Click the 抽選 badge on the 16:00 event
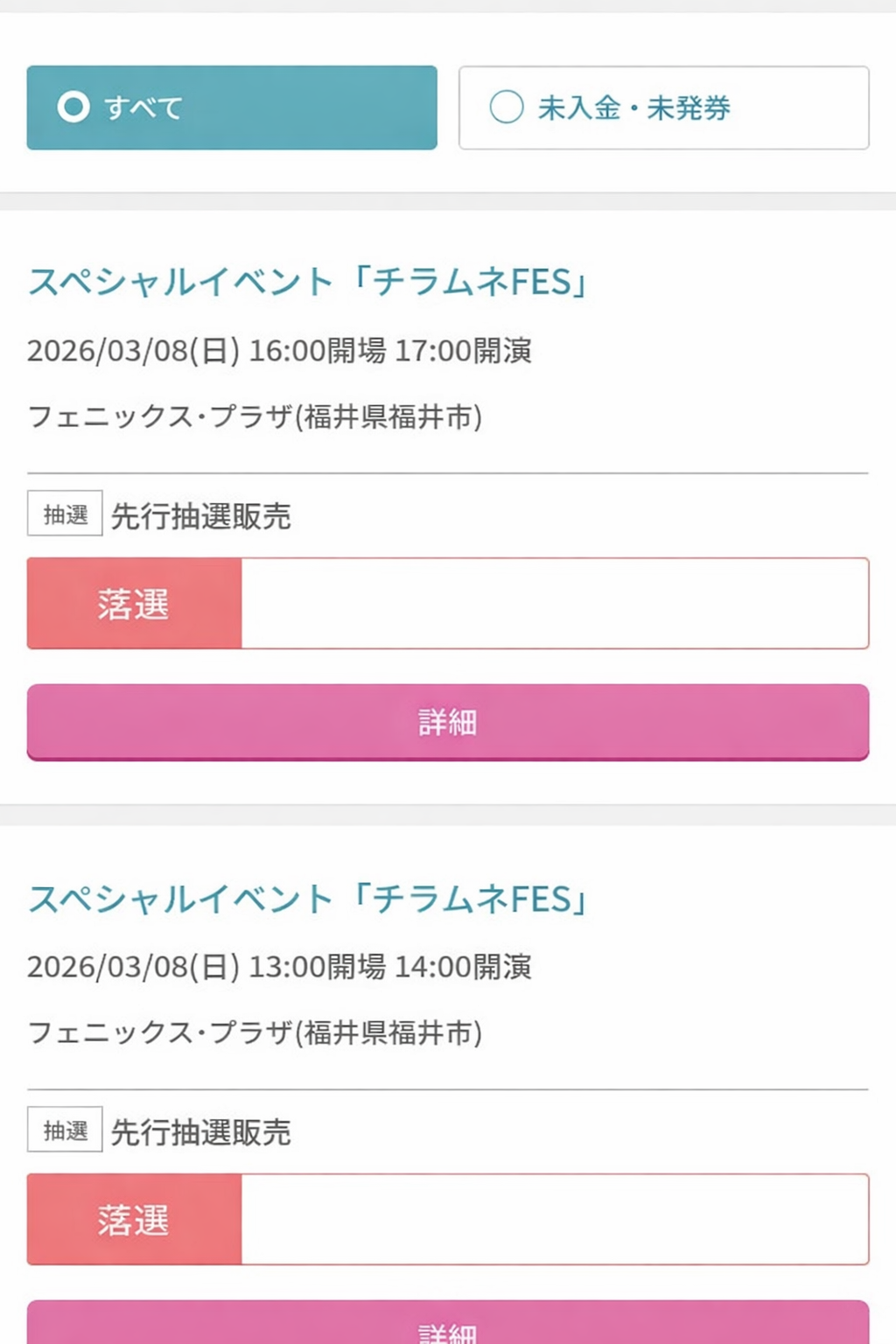The image size is (896, 1344). click(65, 514)
